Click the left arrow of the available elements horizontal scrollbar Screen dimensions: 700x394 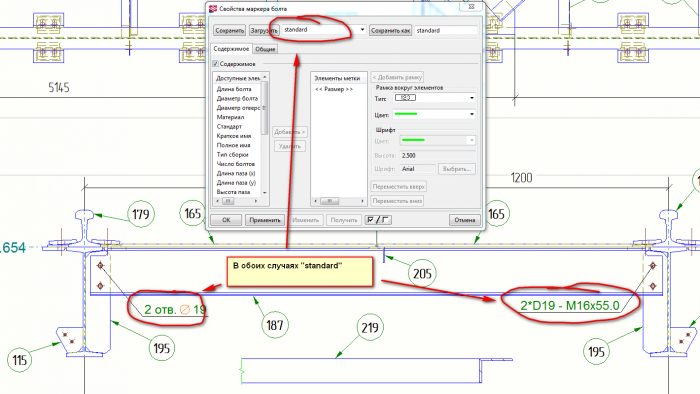point(217,201)
